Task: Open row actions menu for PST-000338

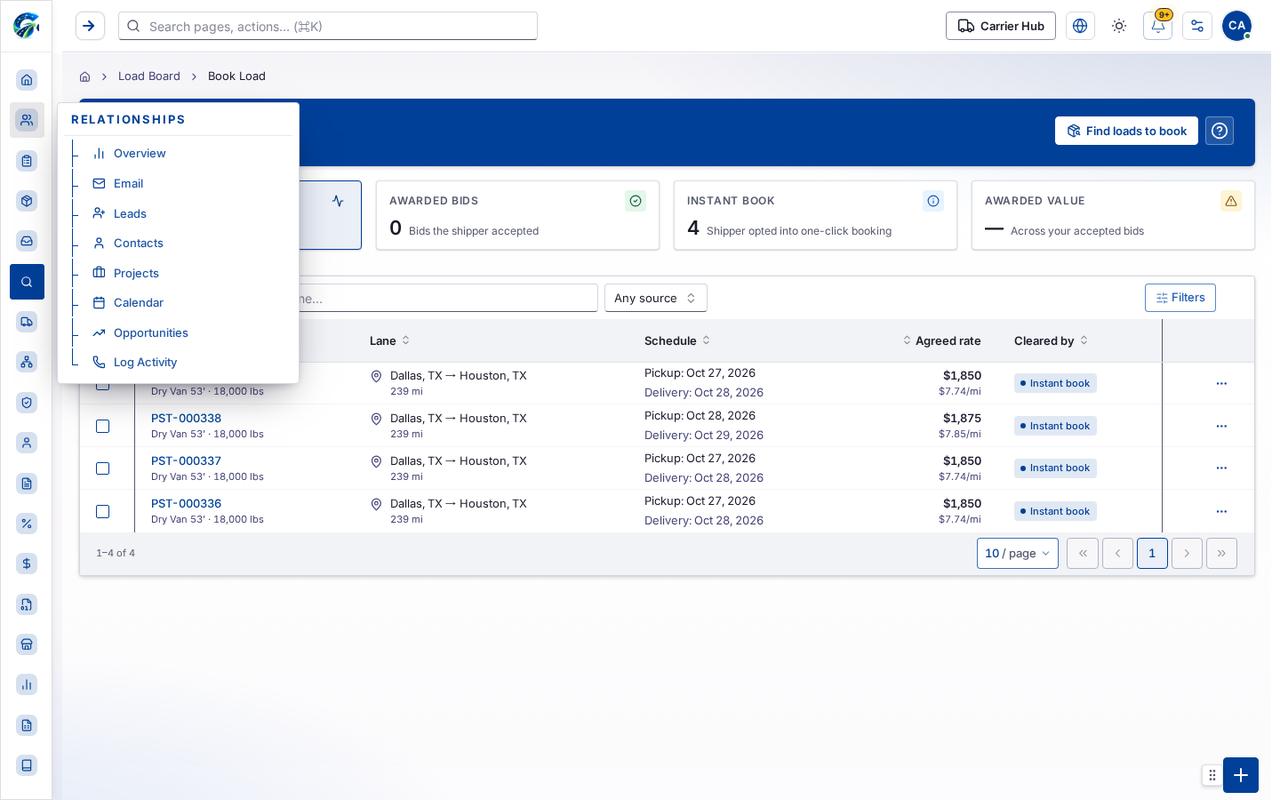Action: click(1221, 426)
